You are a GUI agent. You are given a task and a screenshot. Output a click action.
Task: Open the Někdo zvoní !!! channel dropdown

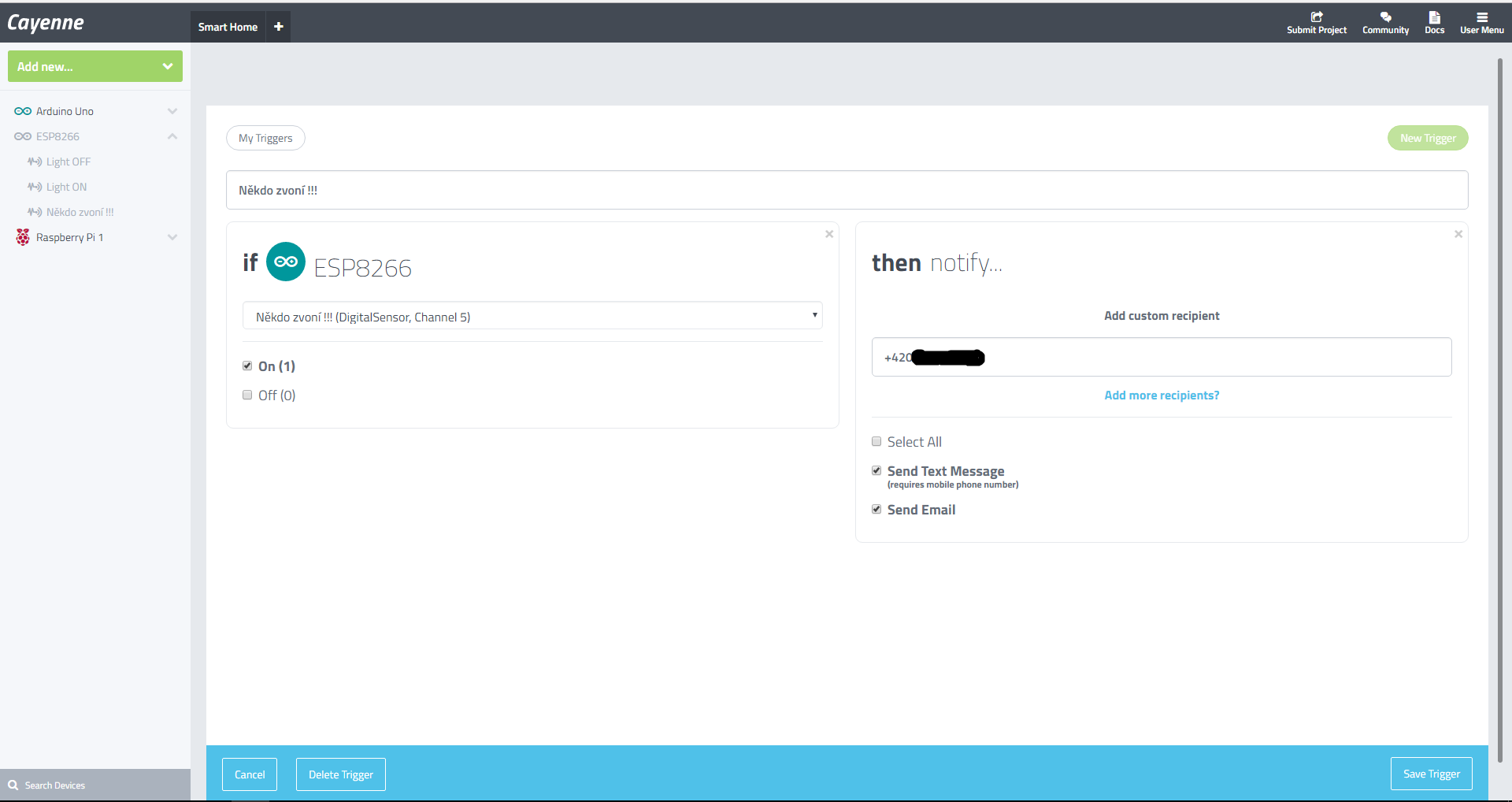tap(532, 316)
